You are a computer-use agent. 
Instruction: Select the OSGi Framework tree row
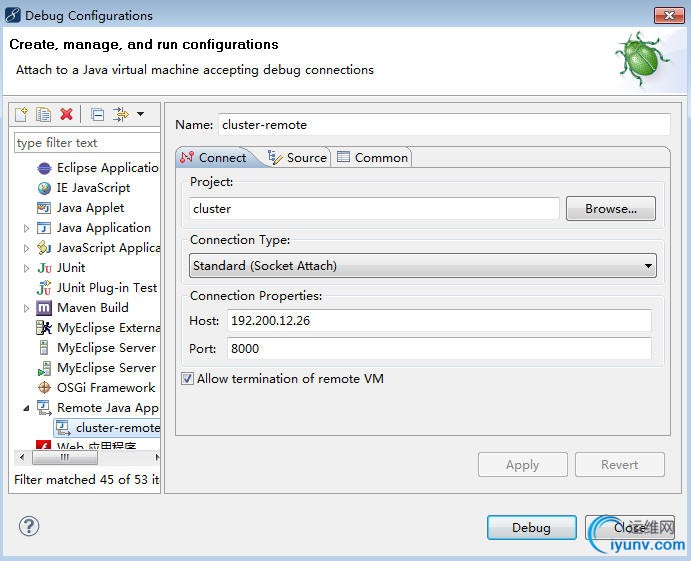pos(96,388)
